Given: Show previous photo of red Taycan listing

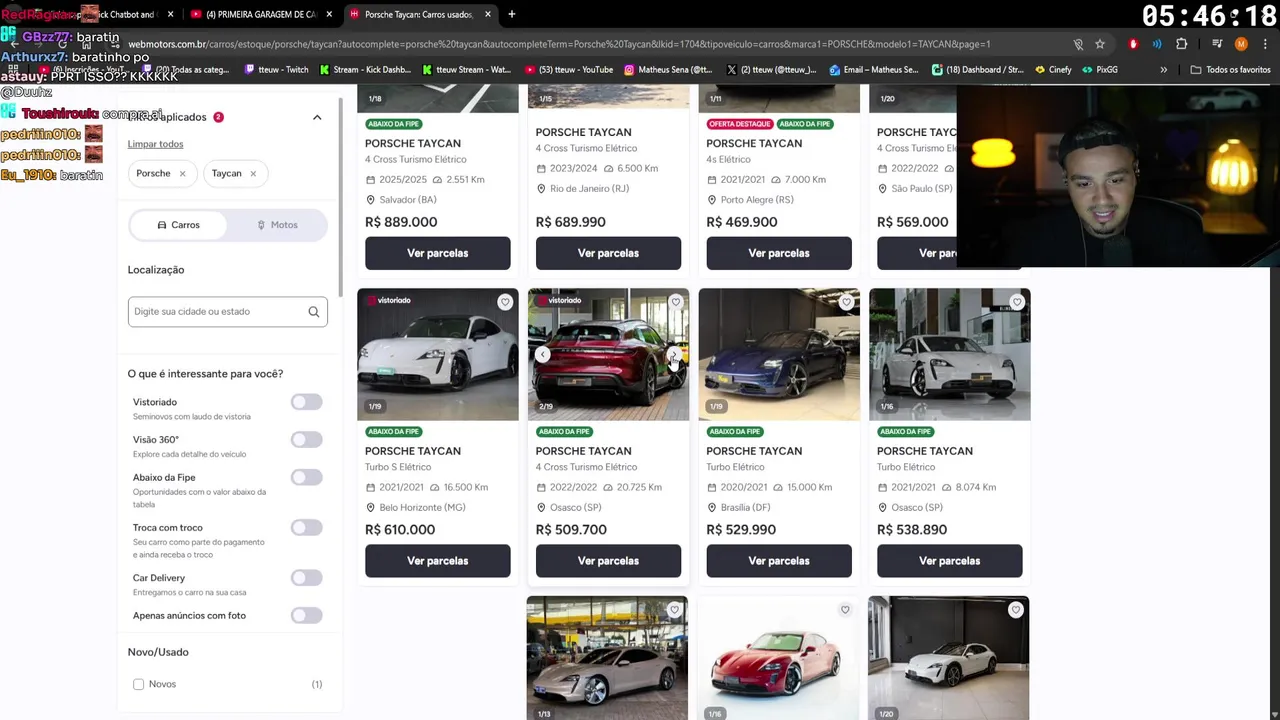Looking at the screenshot, I should [x=542, y=354].
